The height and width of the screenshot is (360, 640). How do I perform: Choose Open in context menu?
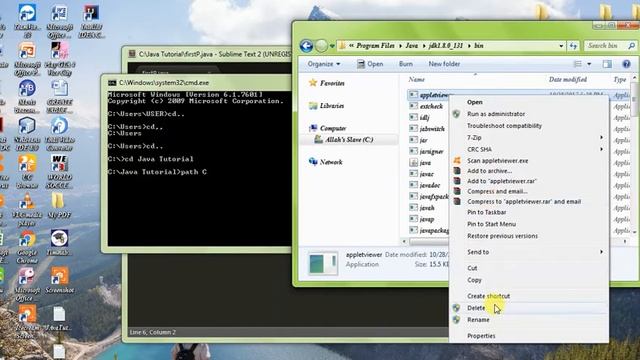[529, 102]
